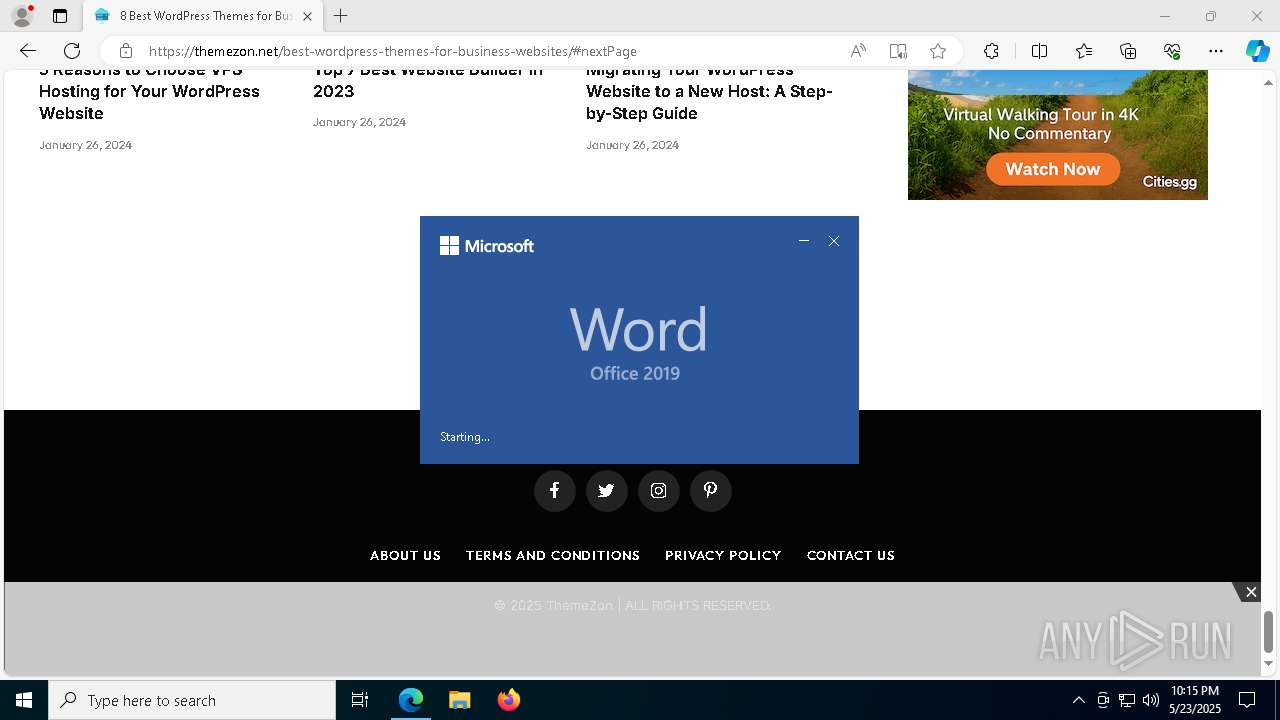Close the Word Office 2019 splash

pos(834,241)
